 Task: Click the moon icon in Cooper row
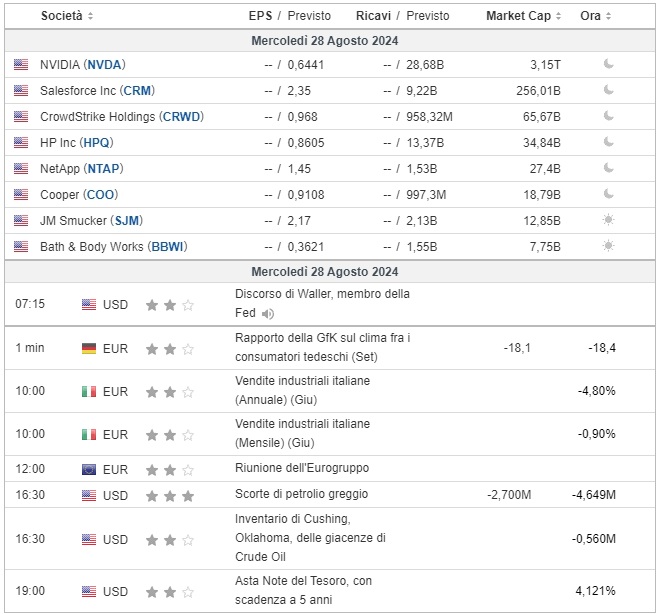coord(608,194)
